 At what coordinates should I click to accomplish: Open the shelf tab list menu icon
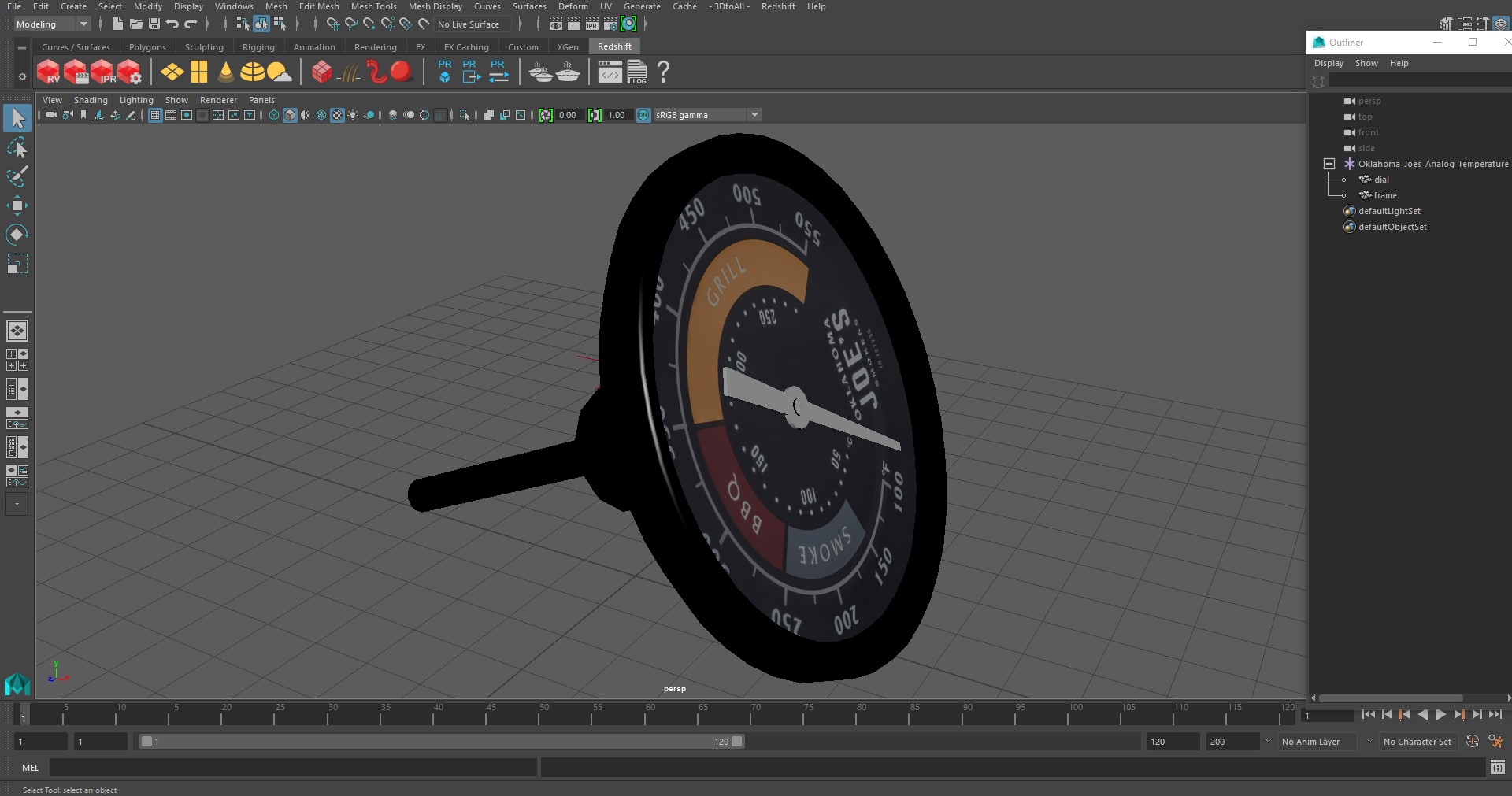(22, 48)
